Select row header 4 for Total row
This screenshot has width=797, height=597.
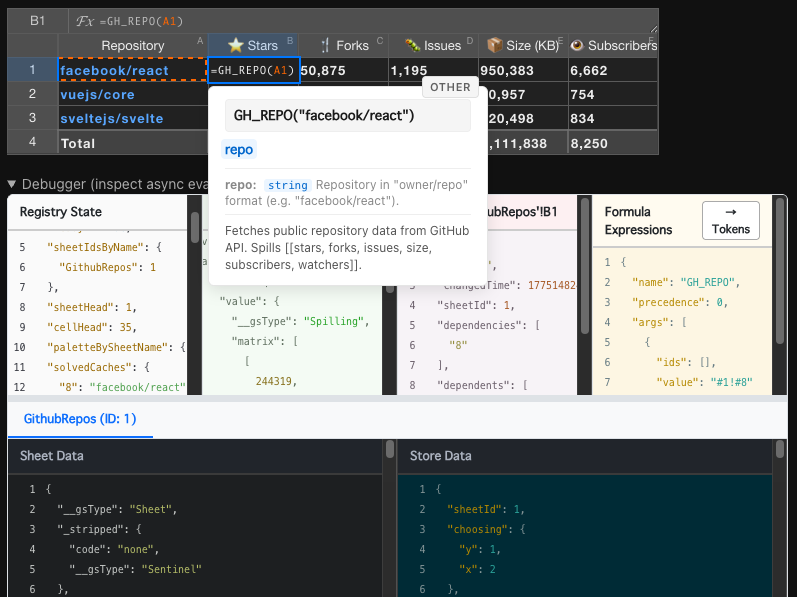coord(32,142)
